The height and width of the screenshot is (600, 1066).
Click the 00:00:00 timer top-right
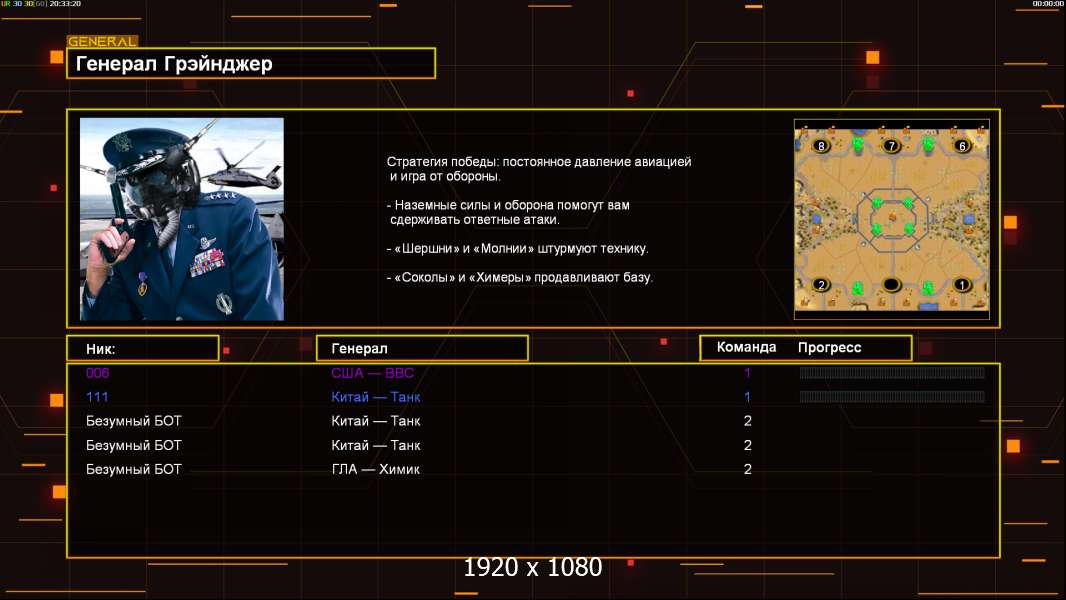(1048, 4)
